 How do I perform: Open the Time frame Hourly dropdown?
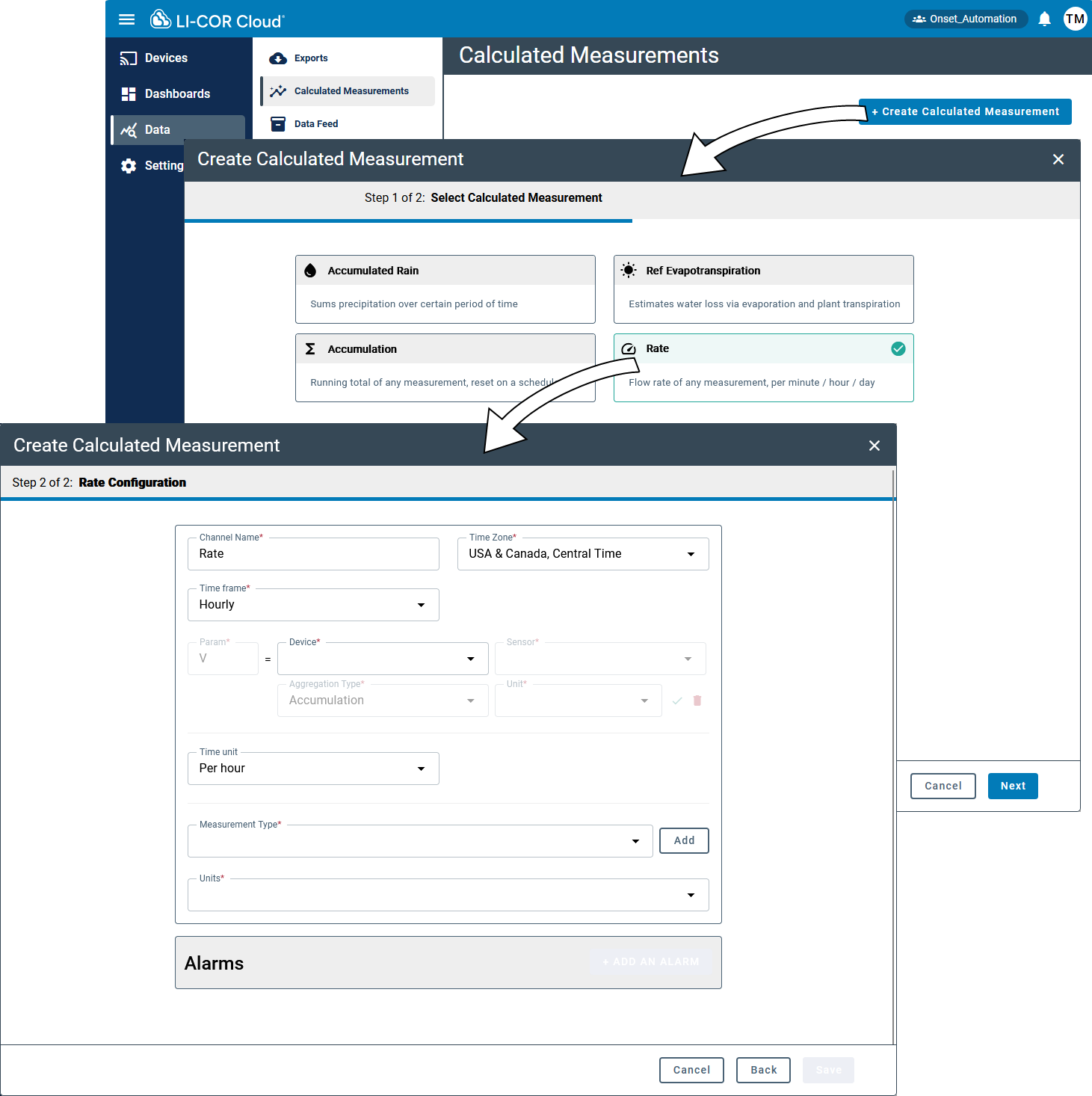point(313,605)
